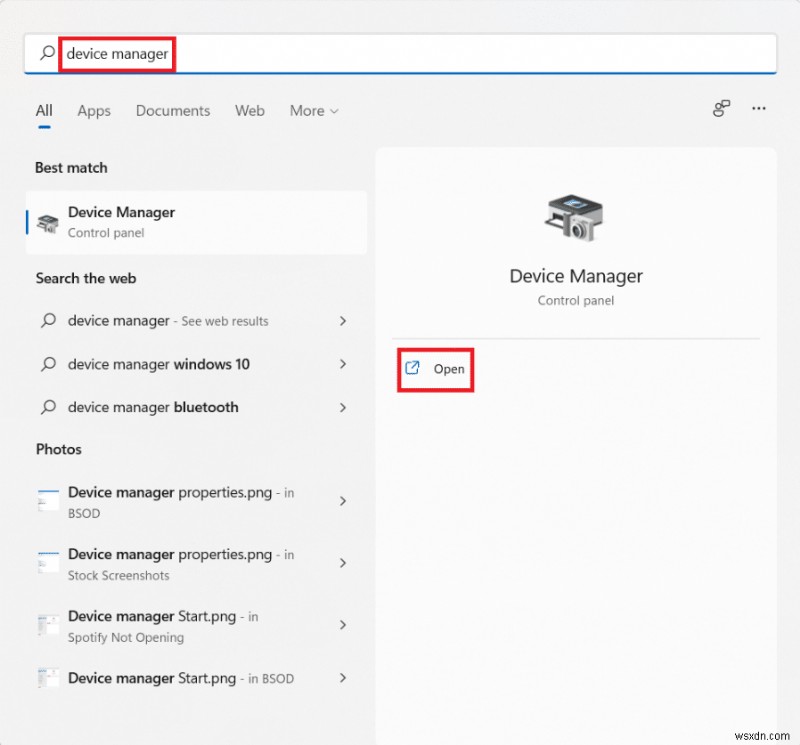The height and width of the screenshot is (745, 800).
Task: Click the magnifying glass in the search box
Action: (x=45, y=53)
